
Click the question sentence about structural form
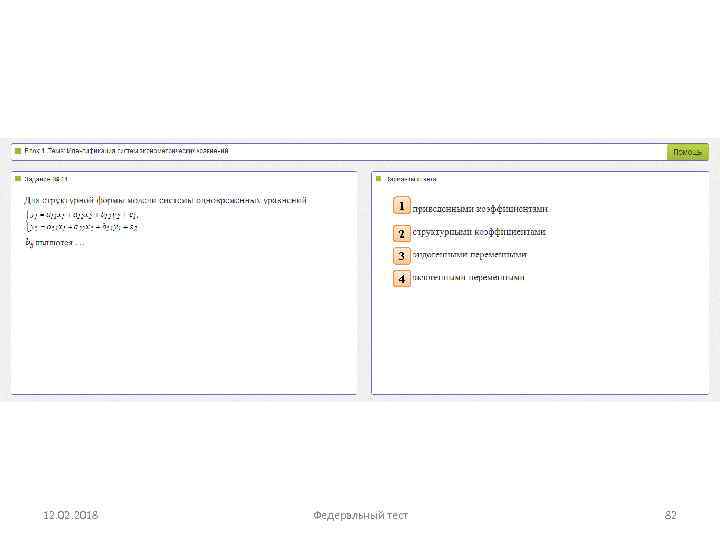click(165, 200)
